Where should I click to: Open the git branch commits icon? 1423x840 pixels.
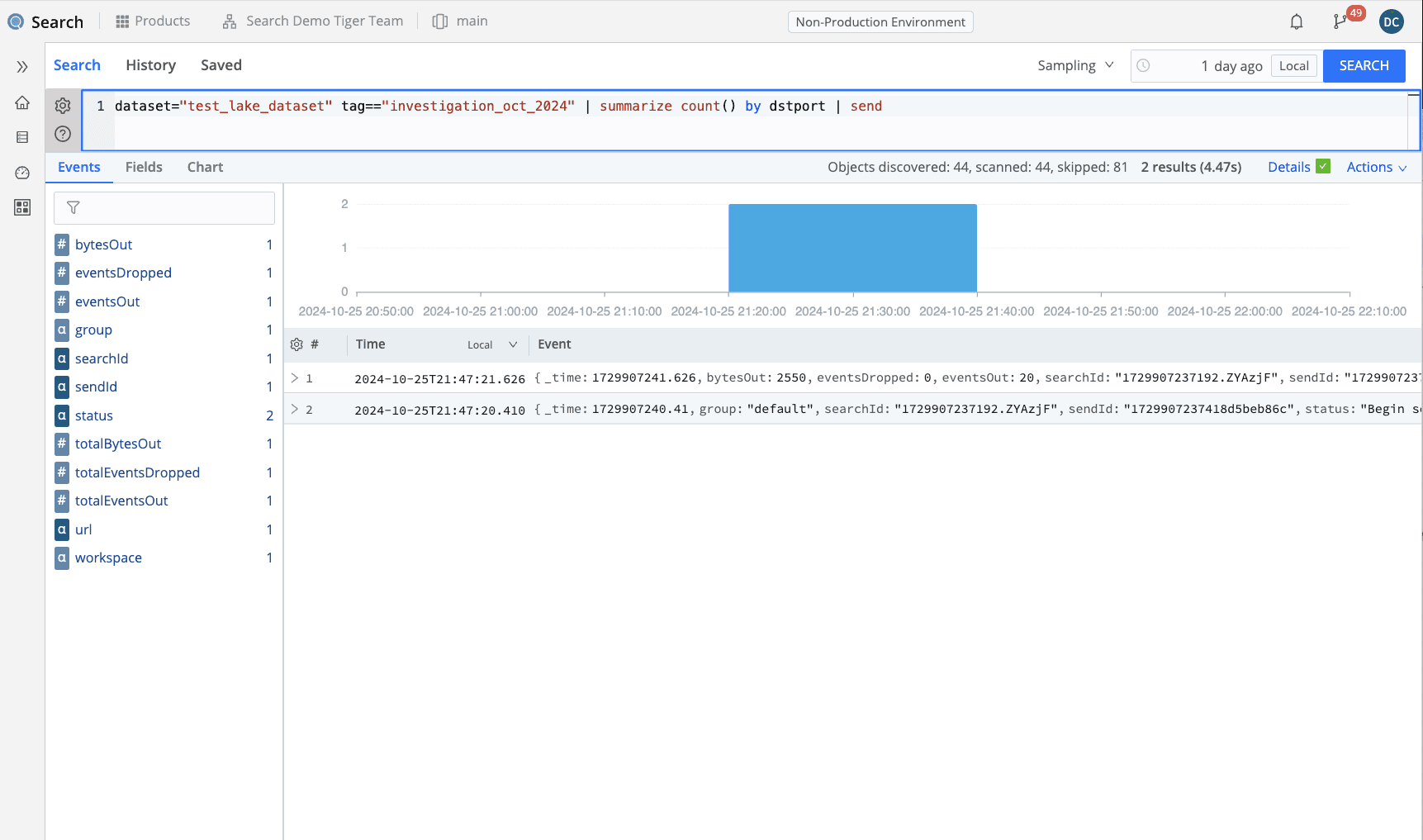[x=1340, y=22]
